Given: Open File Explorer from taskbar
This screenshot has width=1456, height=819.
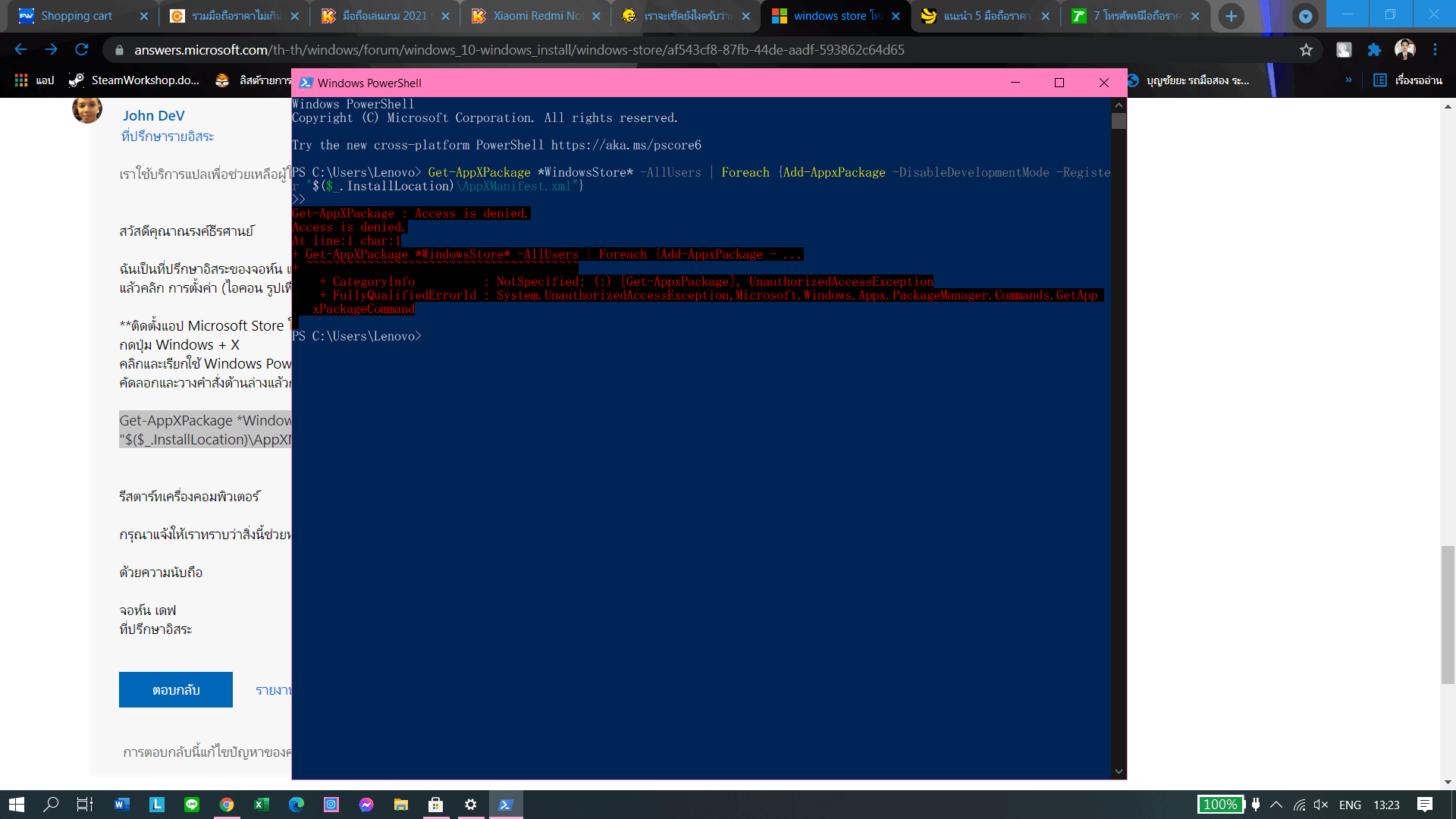Looking at the screenshot, I should pos(400,805).
